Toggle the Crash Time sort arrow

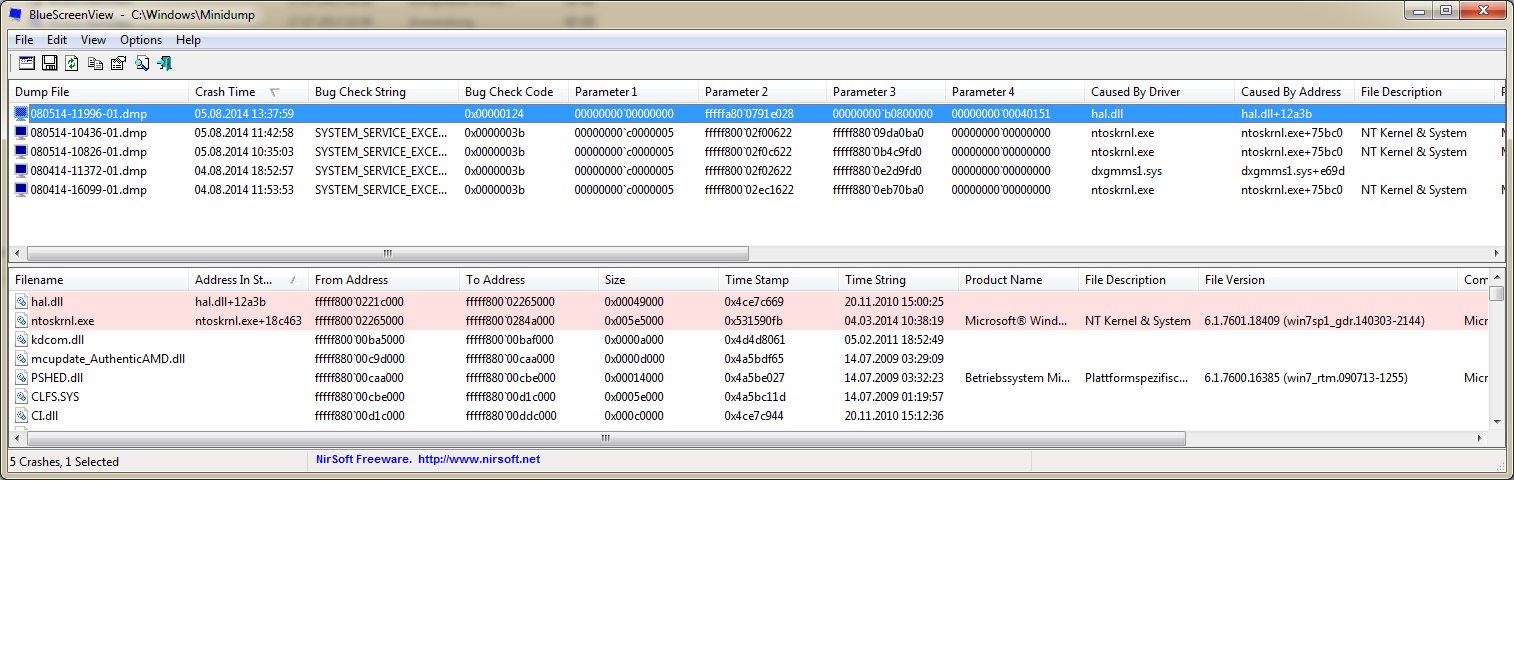(275, 92)
